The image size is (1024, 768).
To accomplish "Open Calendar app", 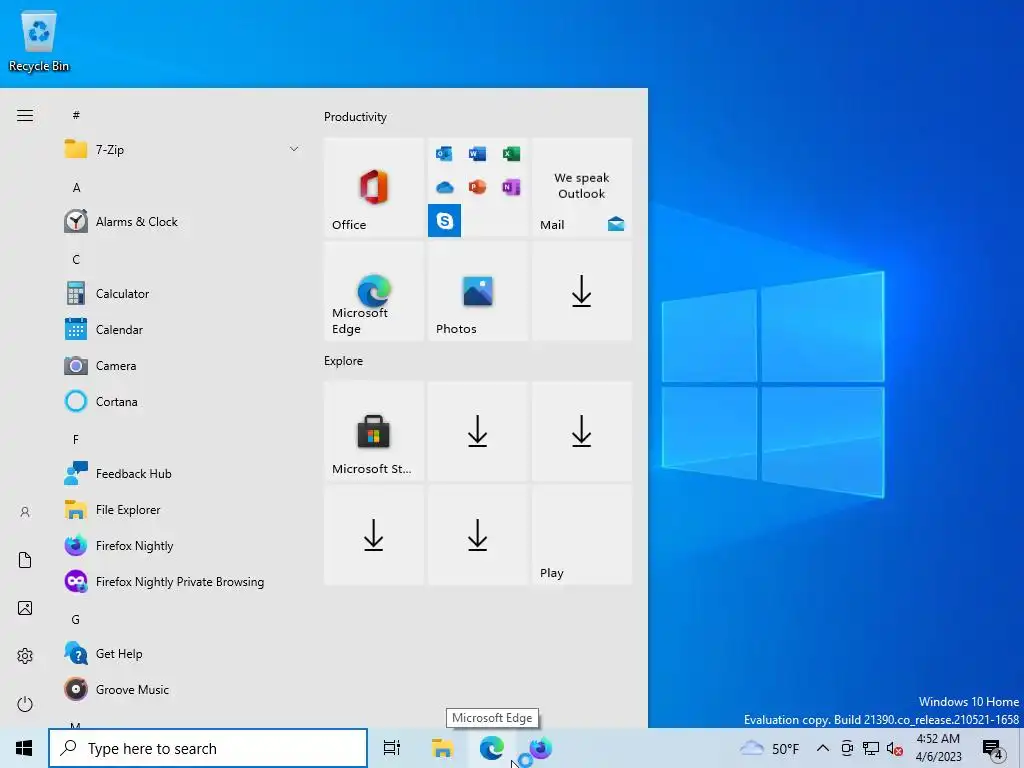I will coord(182,330).
